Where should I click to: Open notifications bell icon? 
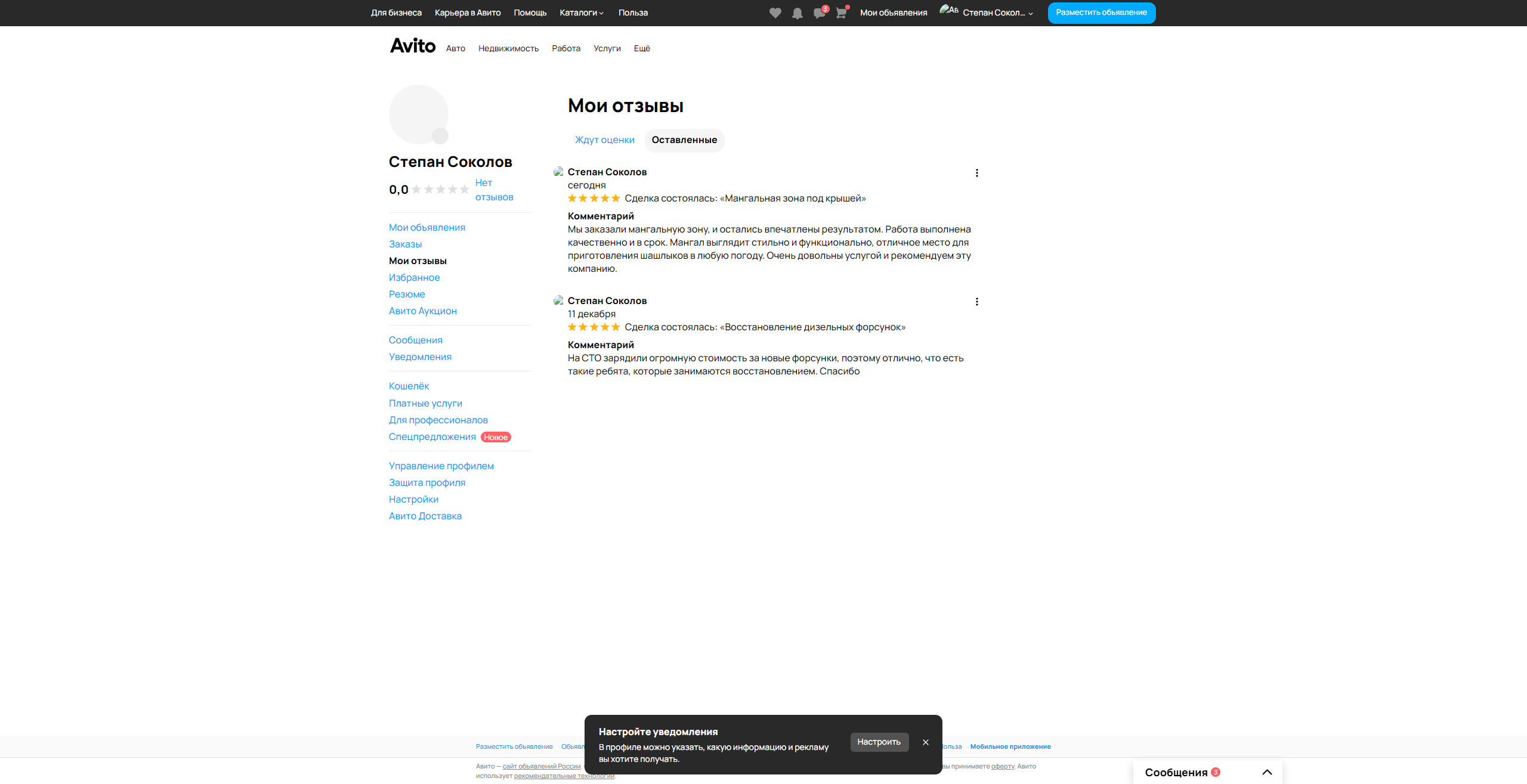pyautogui.click(x=797, y=13)
